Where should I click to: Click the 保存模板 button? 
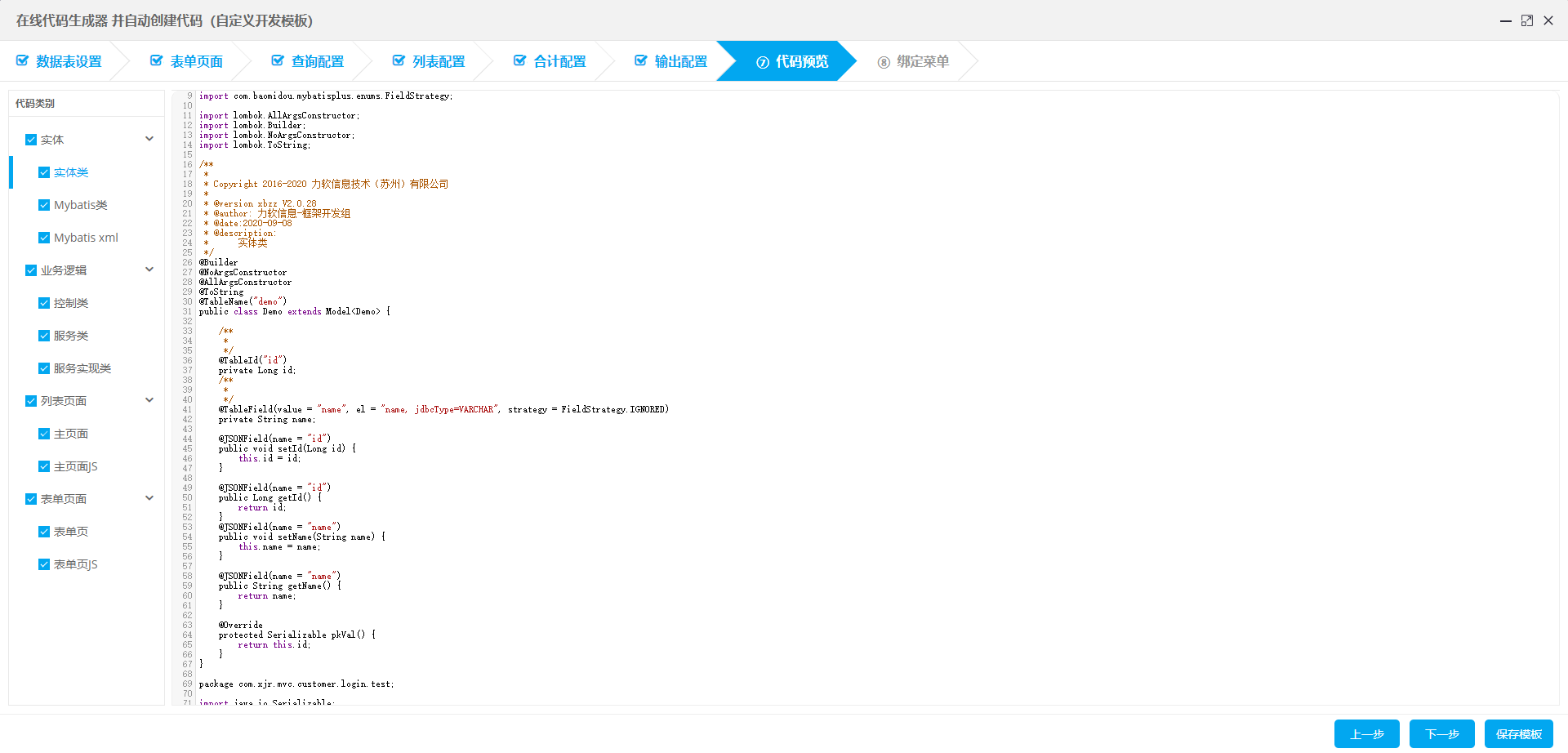[x=1518, y=733]
